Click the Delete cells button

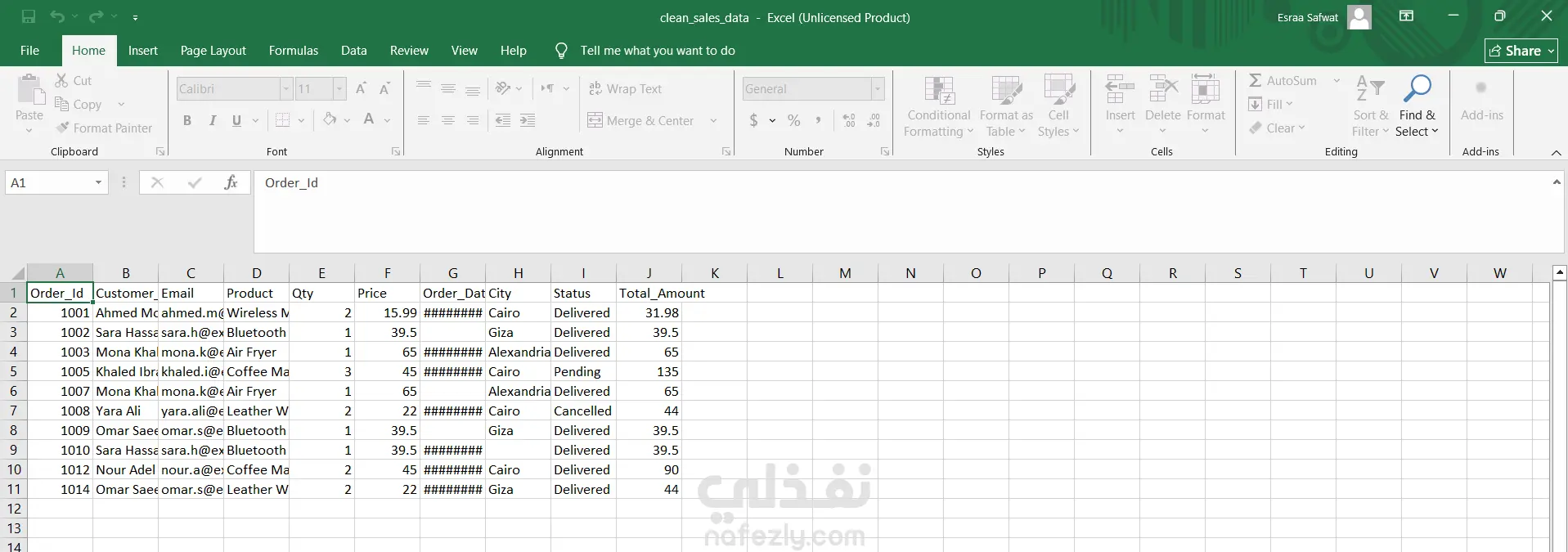pos(1162,105)
